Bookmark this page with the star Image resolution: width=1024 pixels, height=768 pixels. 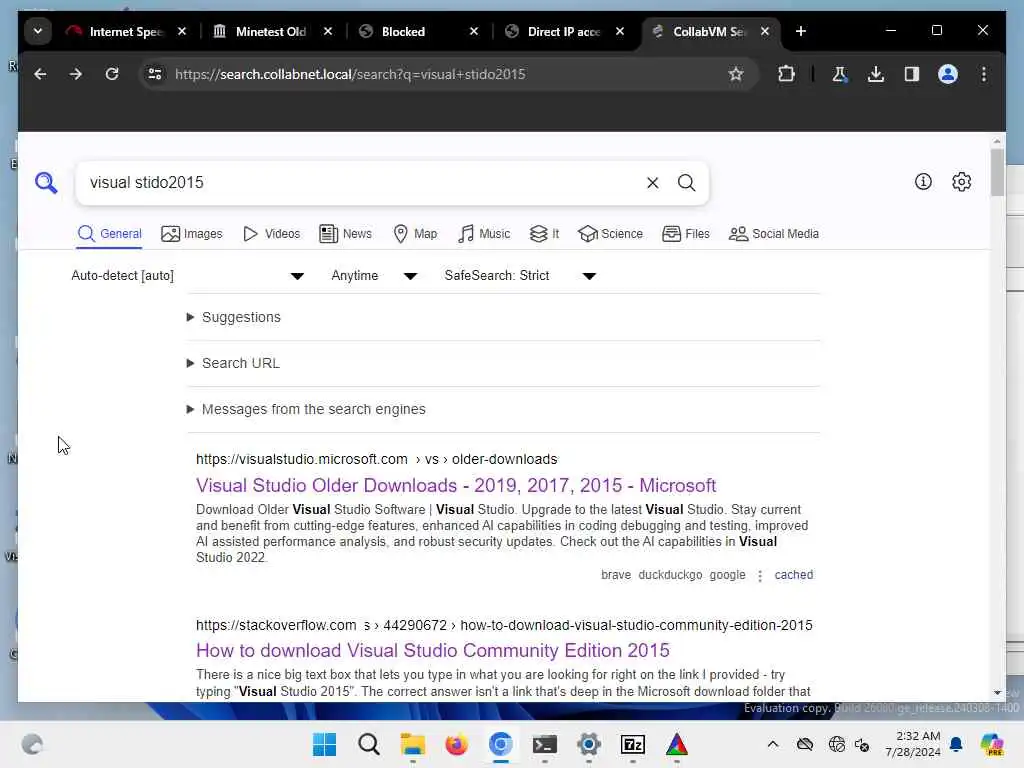[736, 74]
